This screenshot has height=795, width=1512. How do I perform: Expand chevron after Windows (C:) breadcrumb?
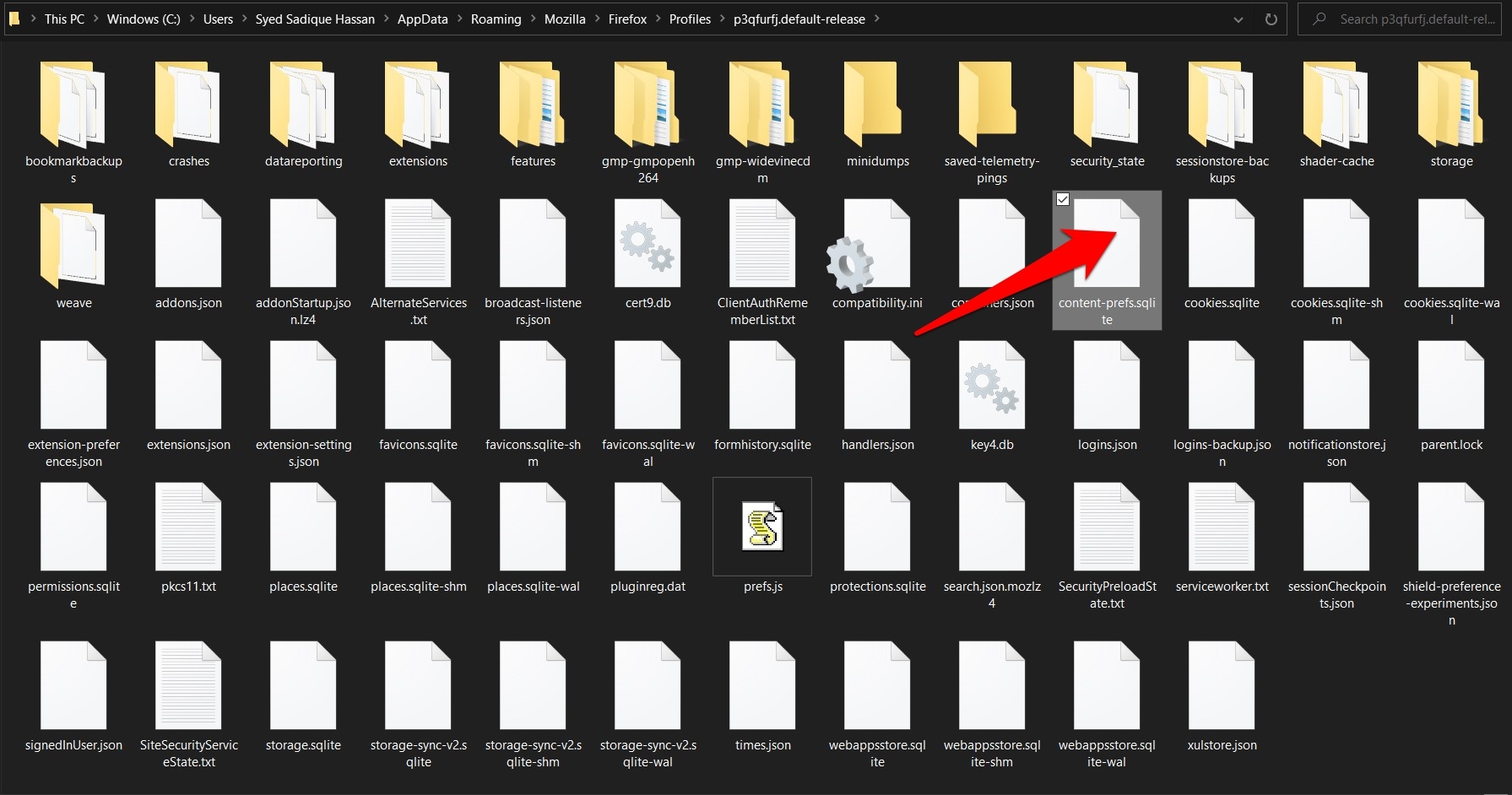(192, 19)
